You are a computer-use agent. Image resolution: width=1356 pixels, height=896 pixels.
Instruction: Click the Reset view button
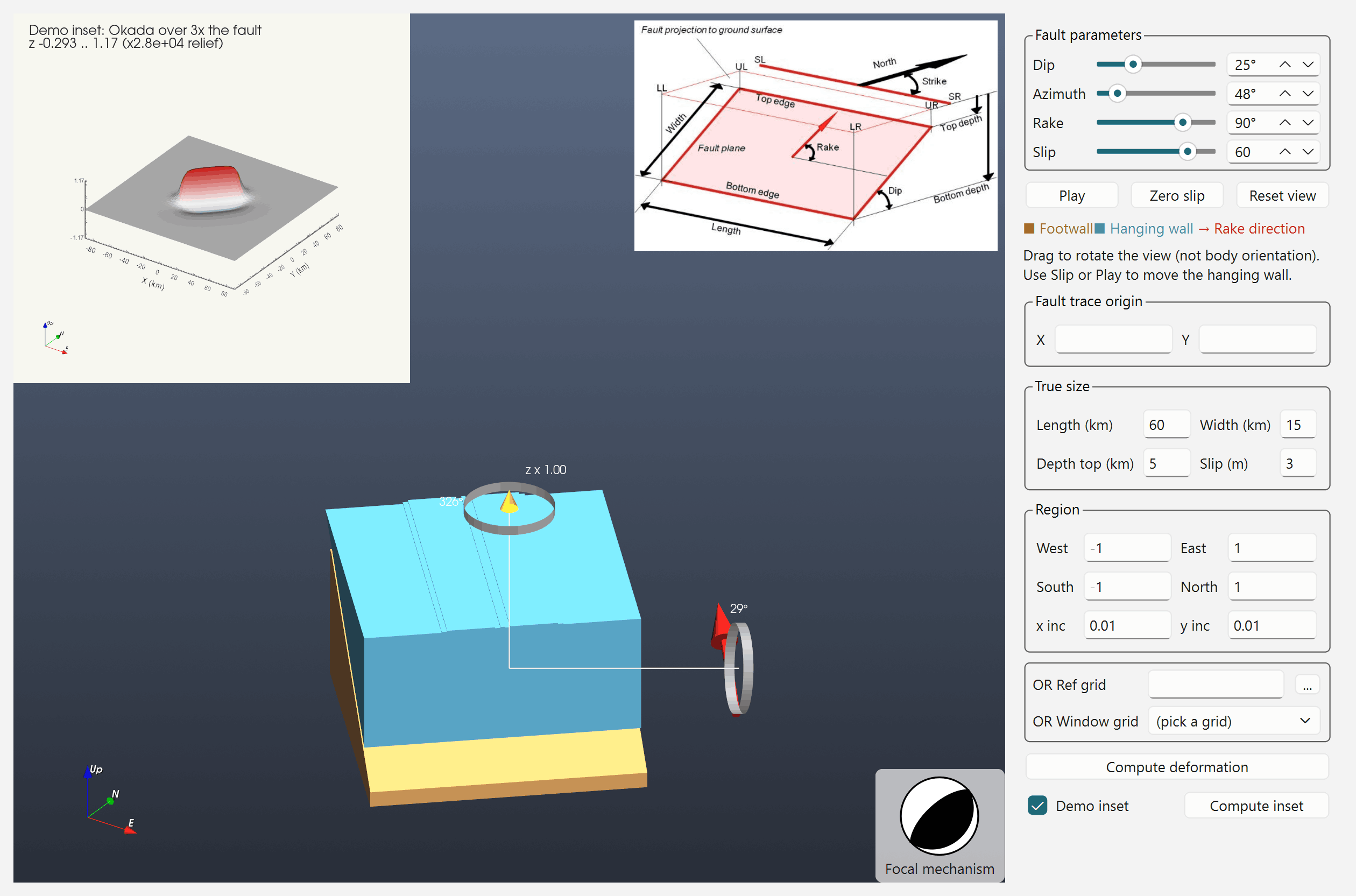(x=1282, y=195)
